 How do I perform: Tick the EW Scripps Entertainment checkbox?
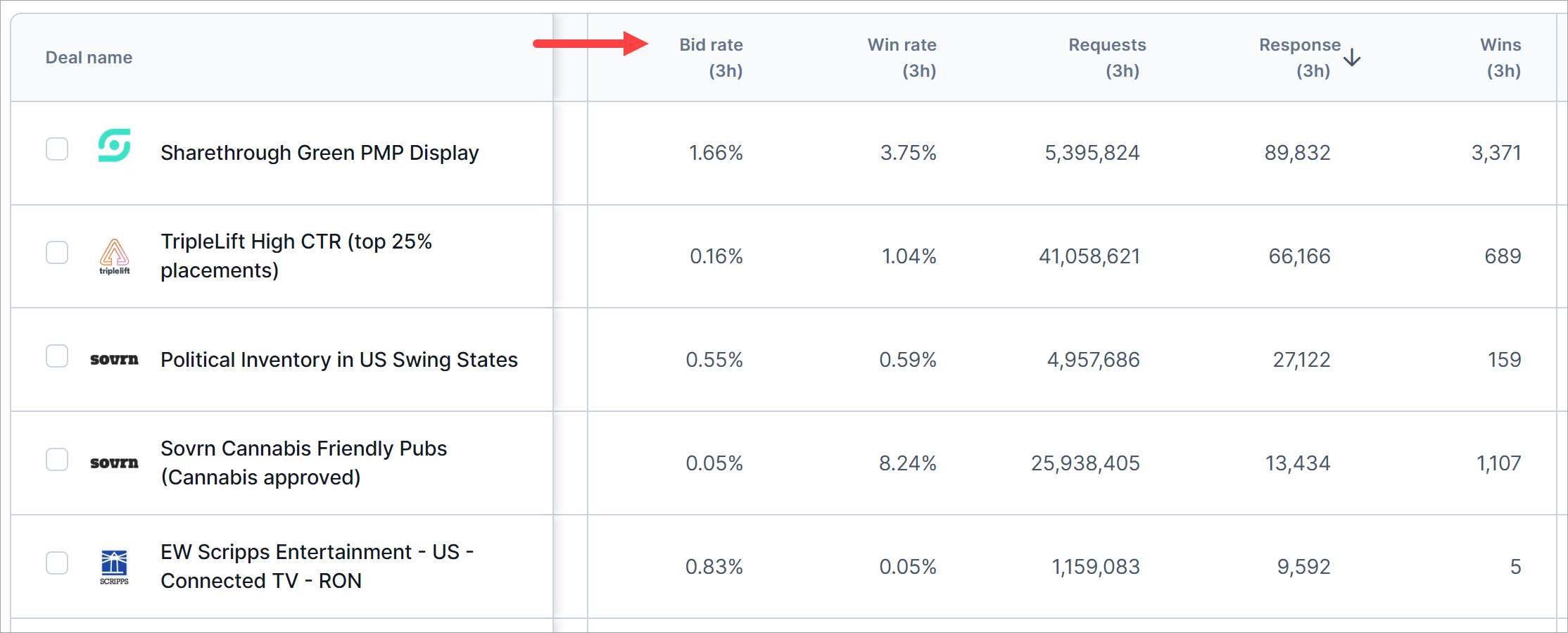(x=57, y=563)
